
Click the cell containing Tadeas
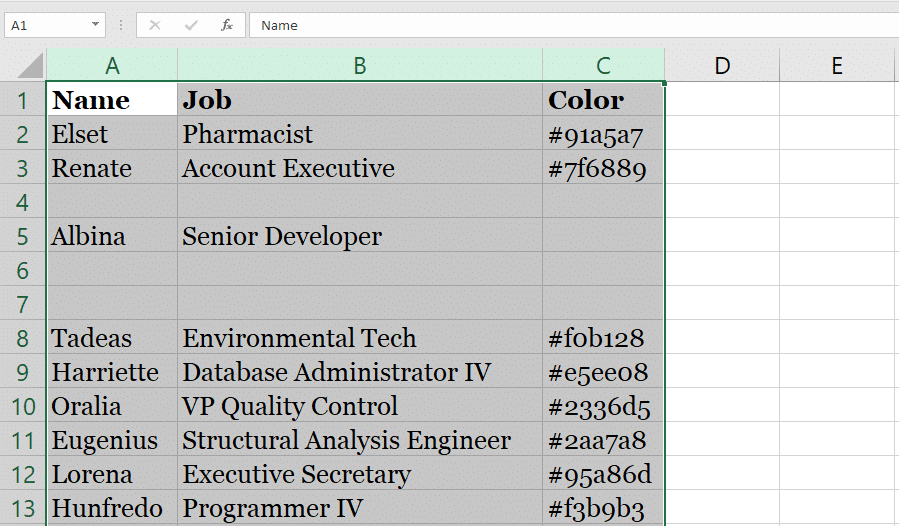pyautogui.click(x=112, y=338)
